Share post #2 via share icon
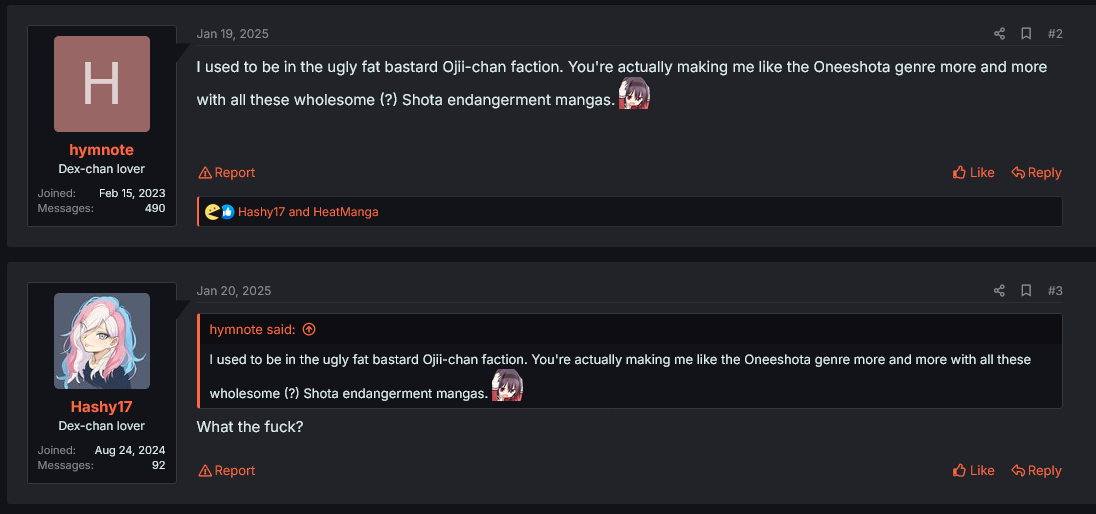The image size is (1096, 514). [x=999, y=34]
